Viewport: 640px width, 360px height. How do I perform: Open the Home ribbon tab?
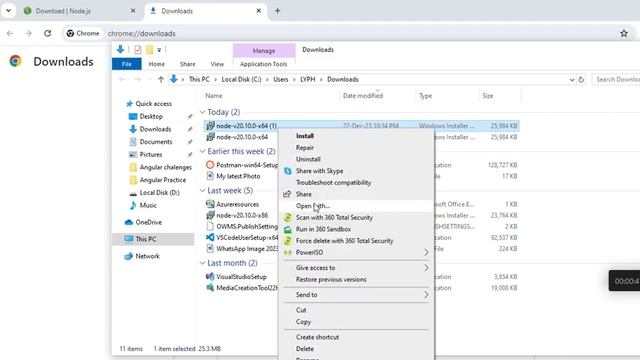point(157,64)
